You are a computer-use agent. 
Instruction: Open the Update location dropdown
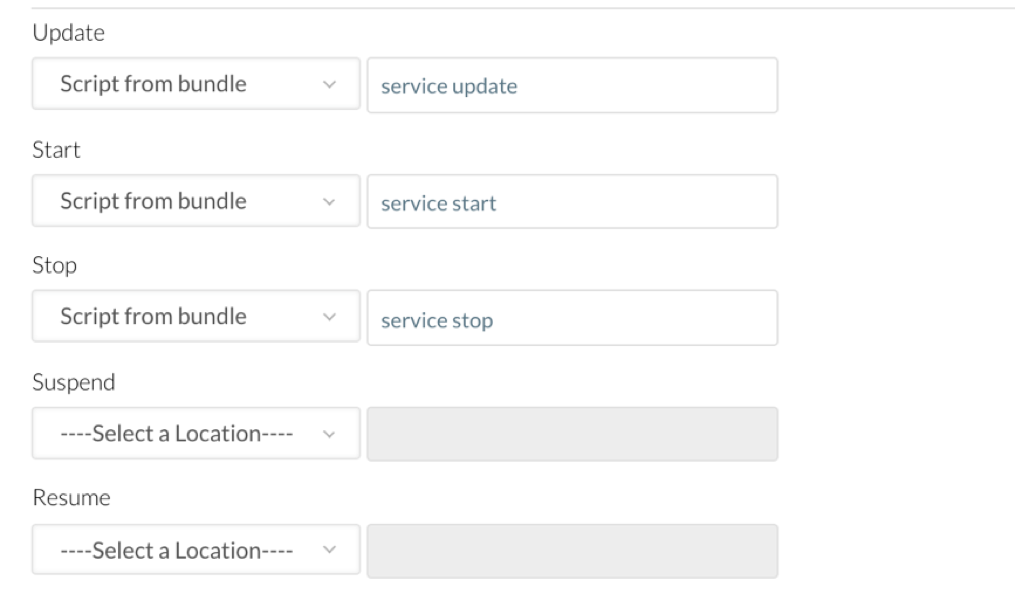click(196, 84)
